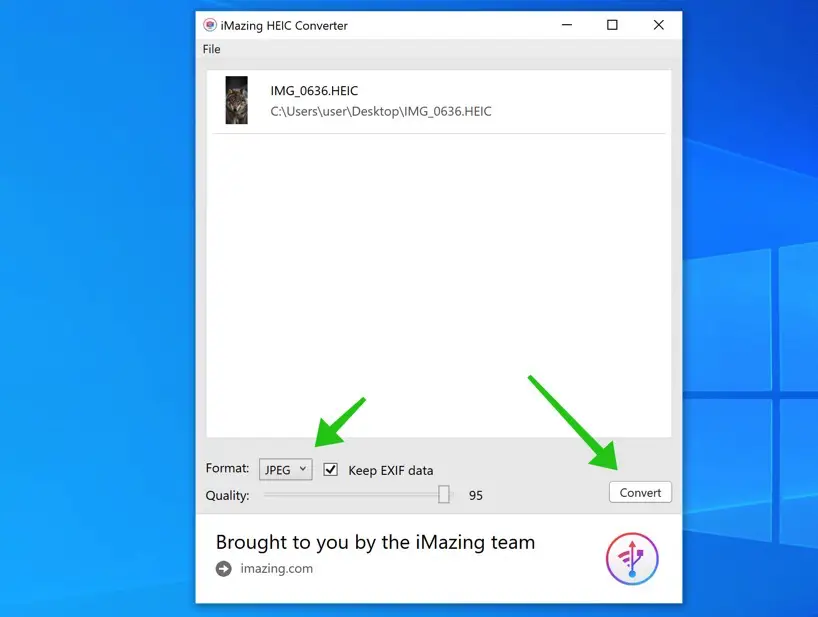Click the Quality slider handle
Image resolution: width=818 pixels, height=617 pixels.
click(x=443, y=494)
